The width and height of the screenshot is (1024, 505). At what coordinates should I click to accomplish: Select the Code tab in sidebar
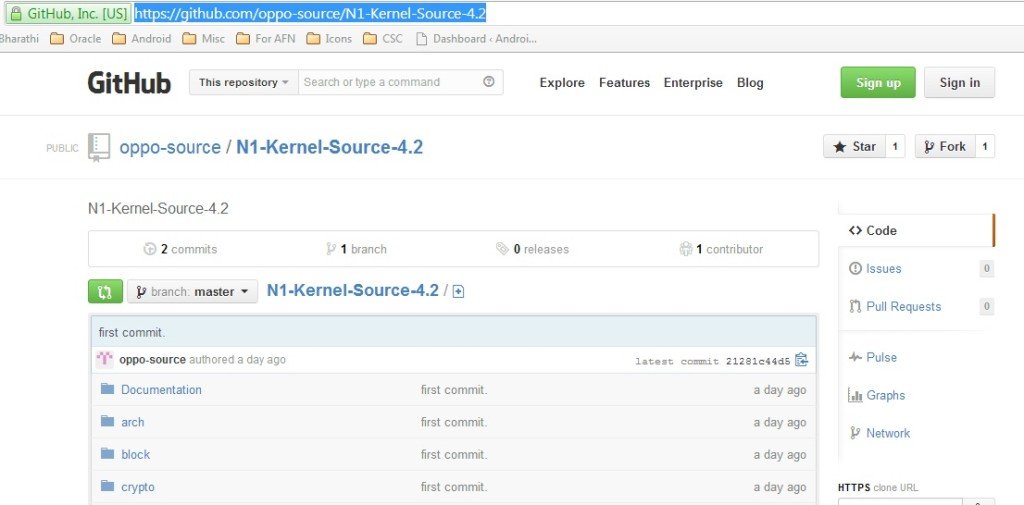[916, 230]
